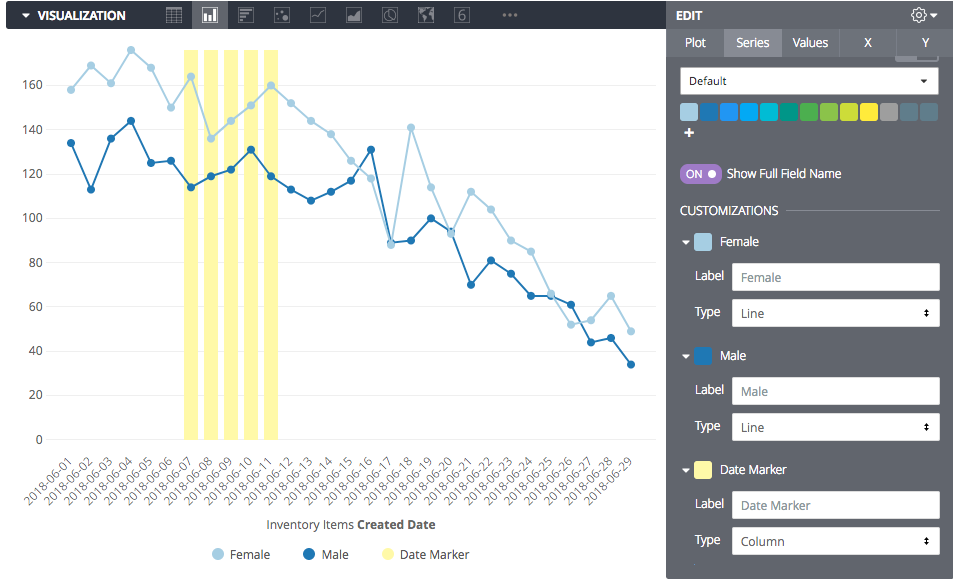Open the X axis tab
Viewport: 953px width, 587px height.
coord(868,43)
